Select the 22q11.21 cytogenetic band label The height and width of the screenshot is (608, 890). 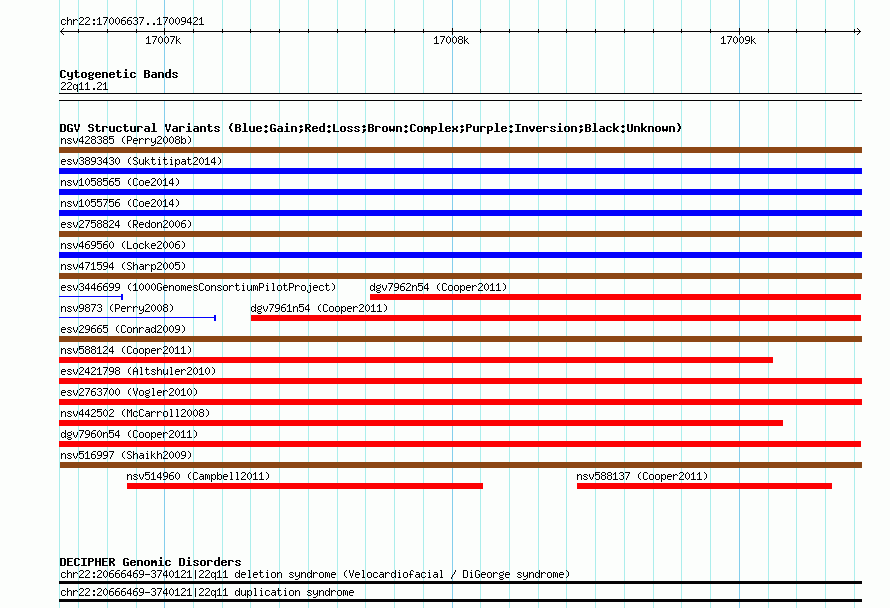84,86
